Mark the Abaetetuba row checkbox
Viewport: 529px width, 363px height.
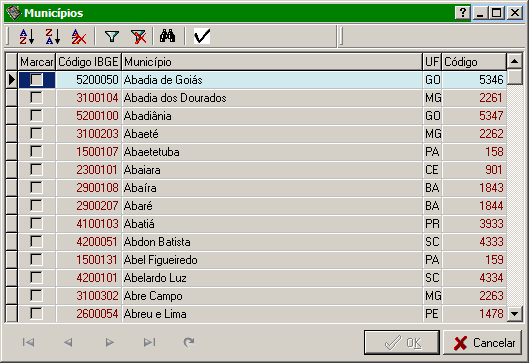pyautogui.click(x=36, y=152)
